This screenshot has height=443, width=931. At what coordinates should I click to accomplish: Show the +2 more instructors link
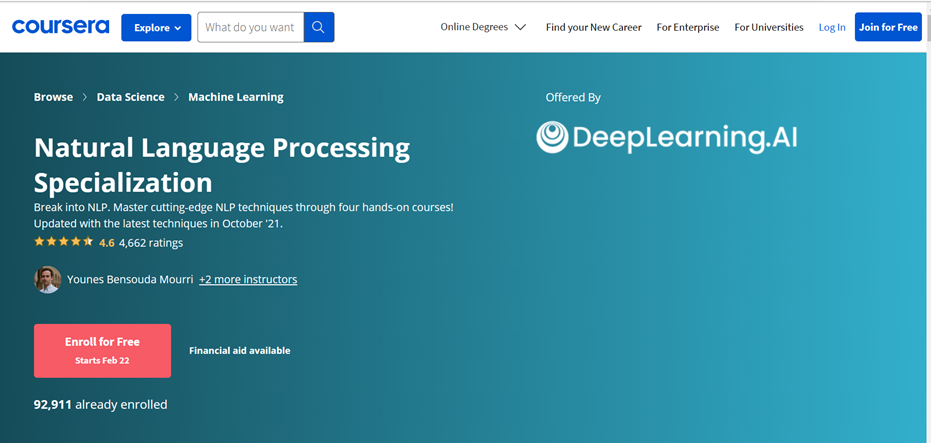coord(248,279)
